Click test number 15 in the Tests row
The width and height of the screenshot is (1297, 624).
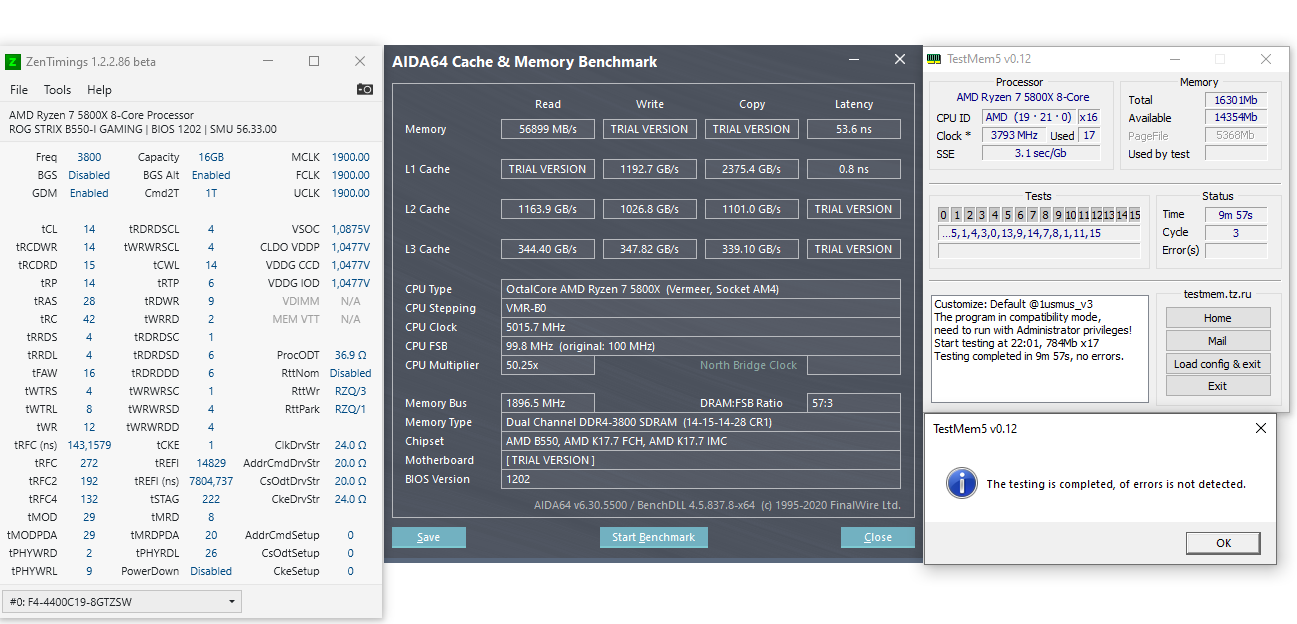(x=1135, y=215)
